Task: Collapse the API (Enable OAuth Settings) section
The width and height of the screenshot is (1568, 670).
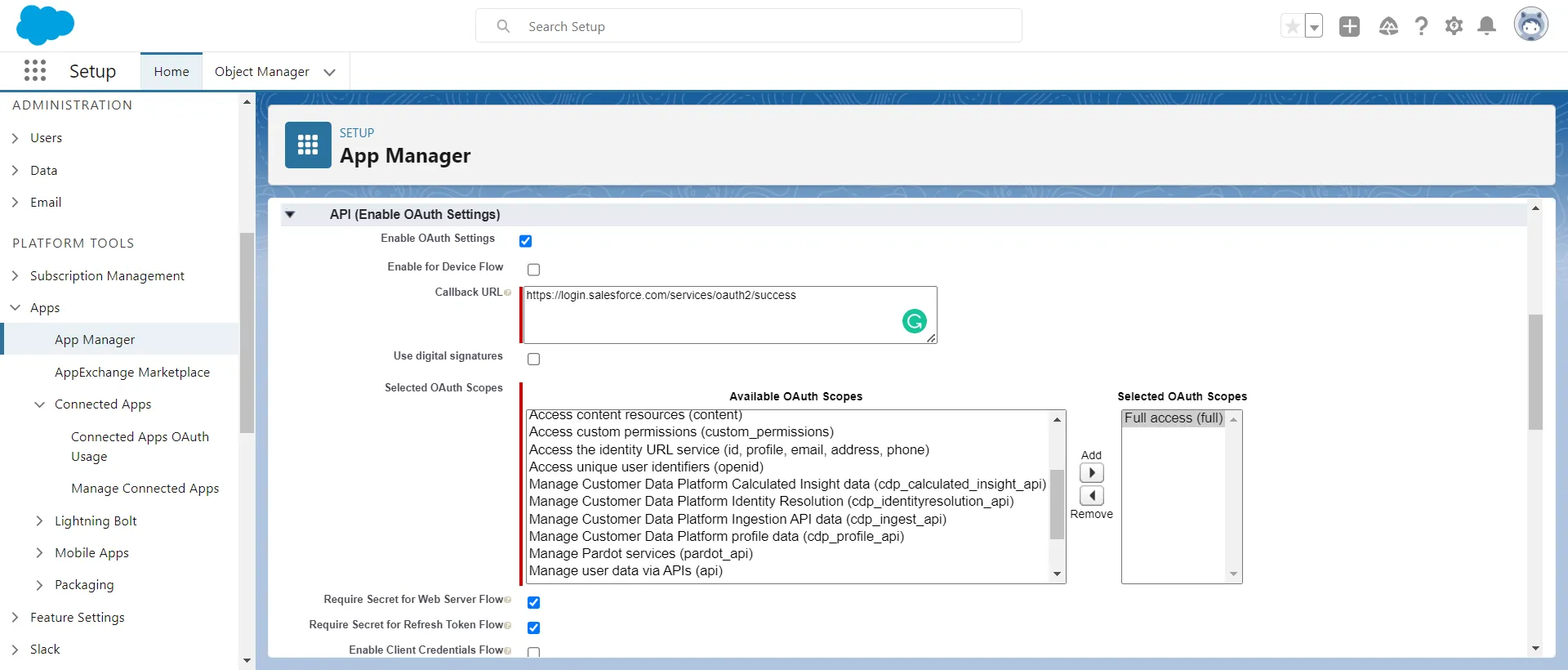Action: pos(290,215)
